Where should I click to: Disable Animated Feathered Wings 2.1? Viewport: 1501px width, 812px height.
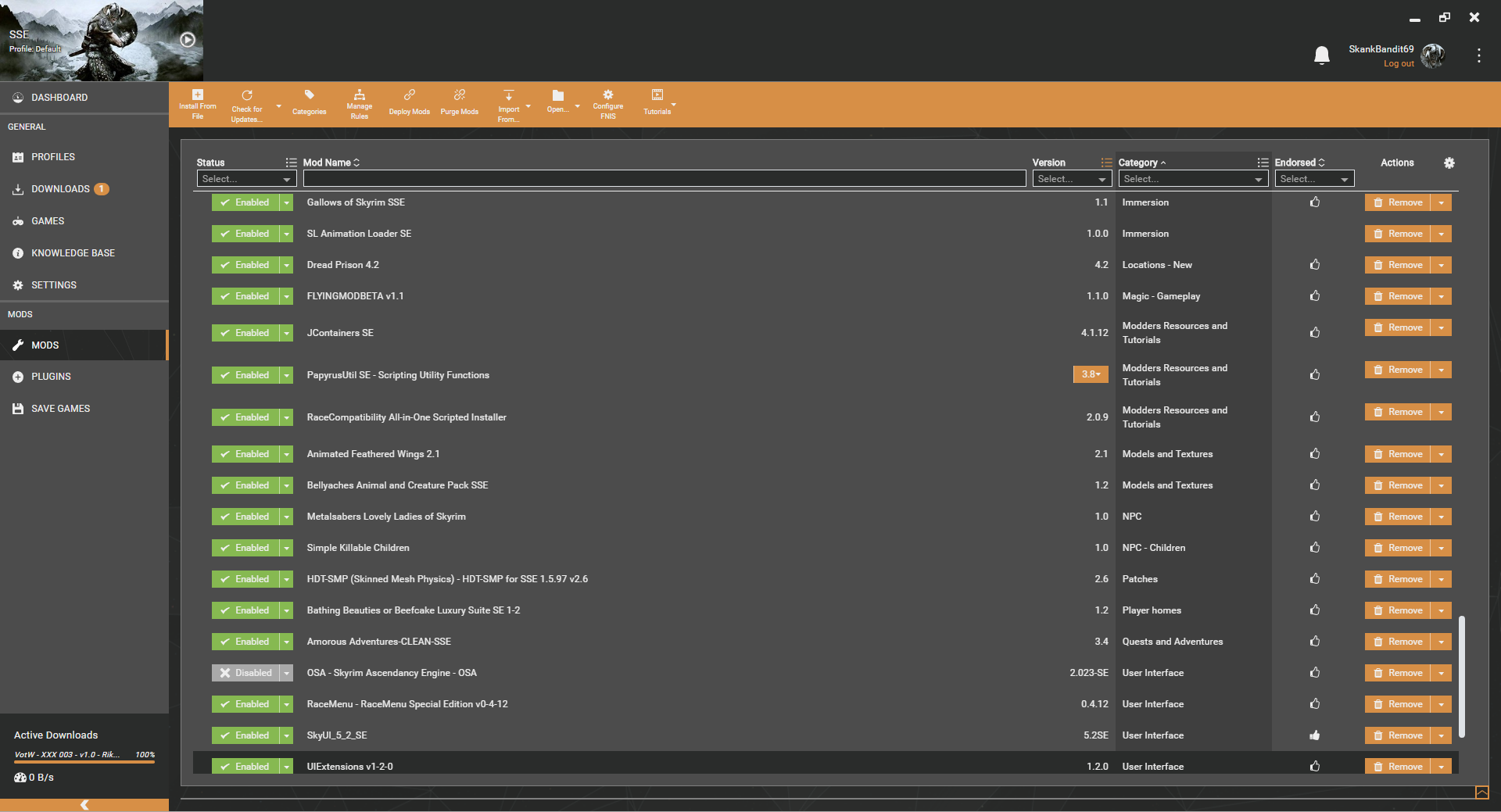coord(245,454)
